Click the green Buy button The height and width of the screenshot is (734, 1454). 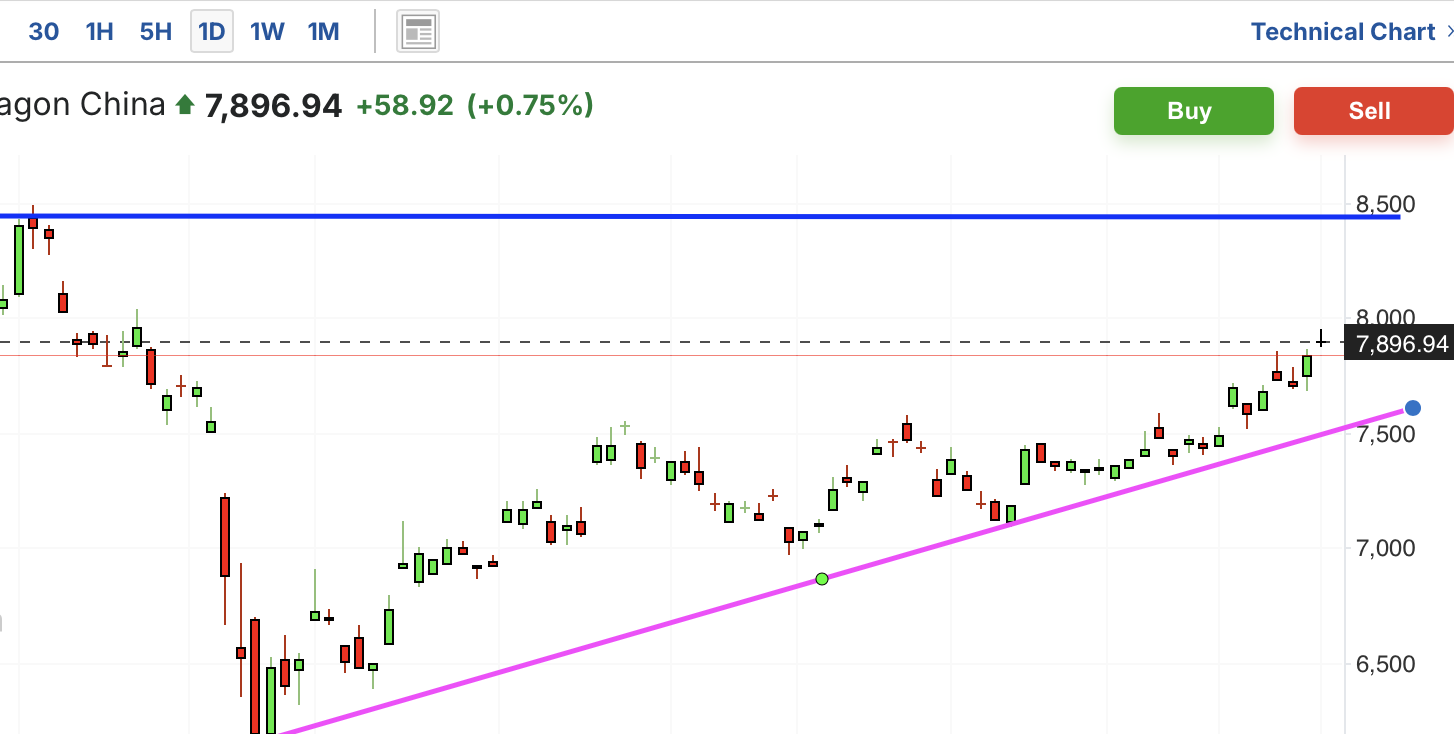point(1194,111)
